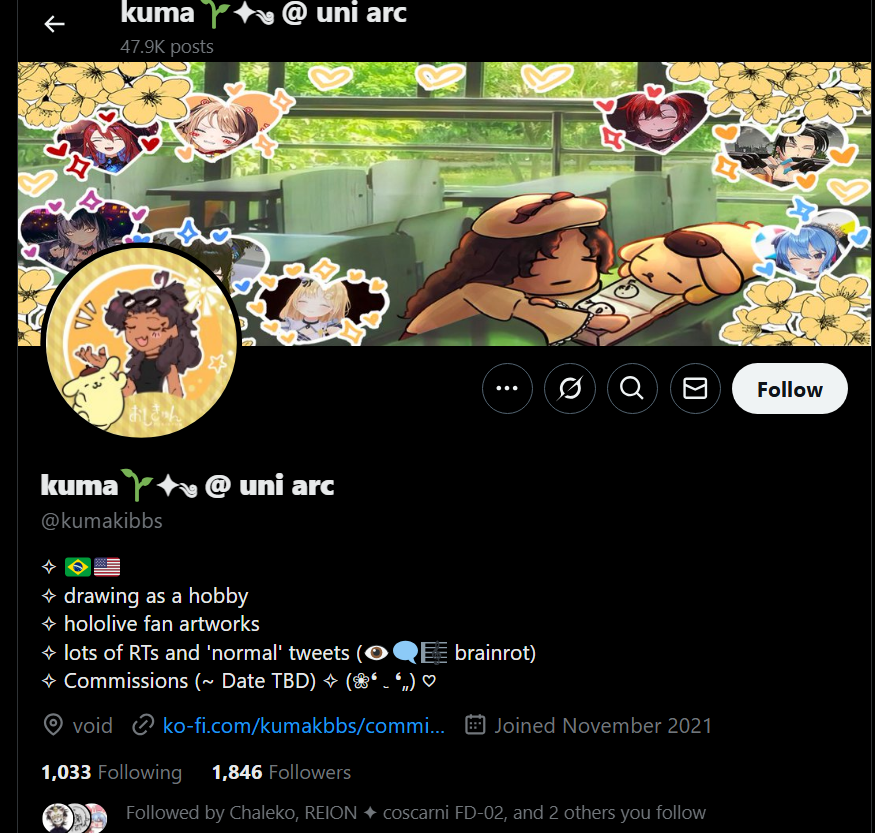Click the 47.9K posts count in header
Image resolution: width=875 pixels, height=833 pixels.
(167, 46)
